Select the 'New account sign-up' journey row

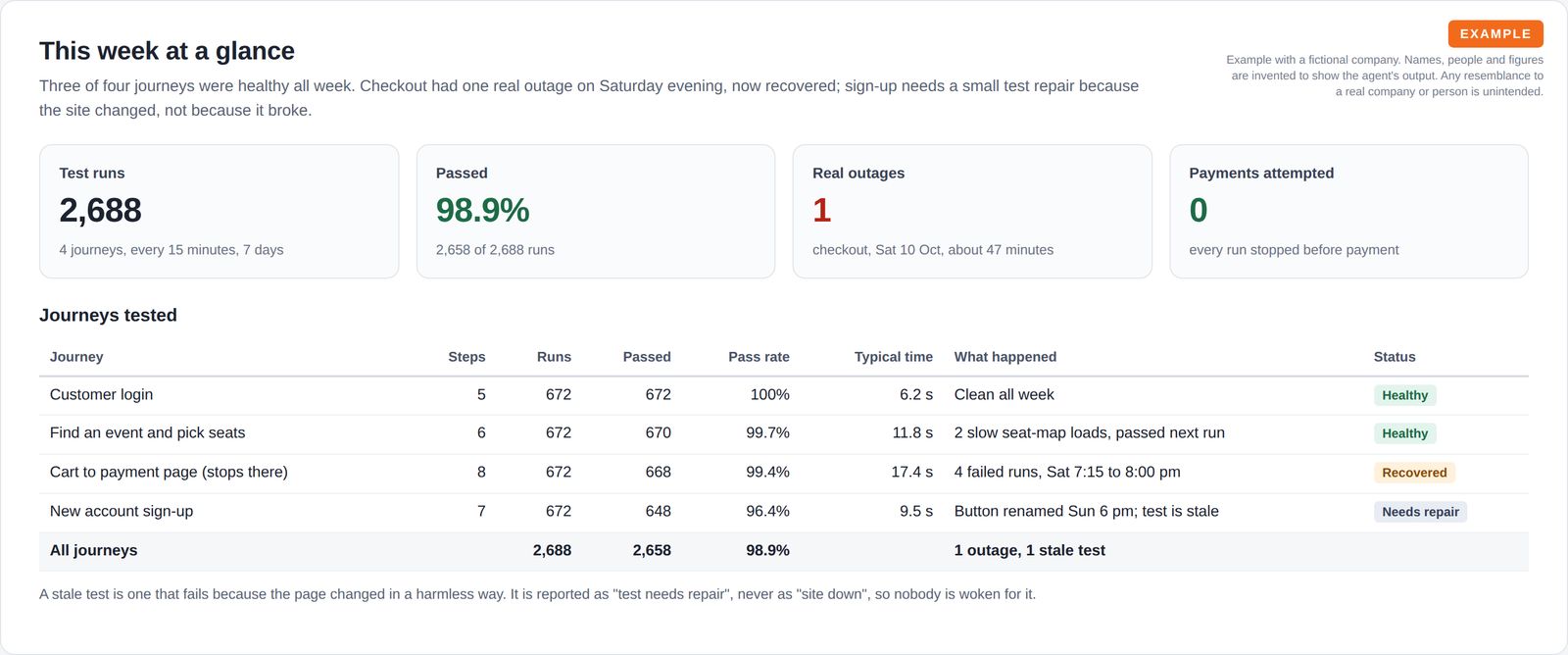784,512
